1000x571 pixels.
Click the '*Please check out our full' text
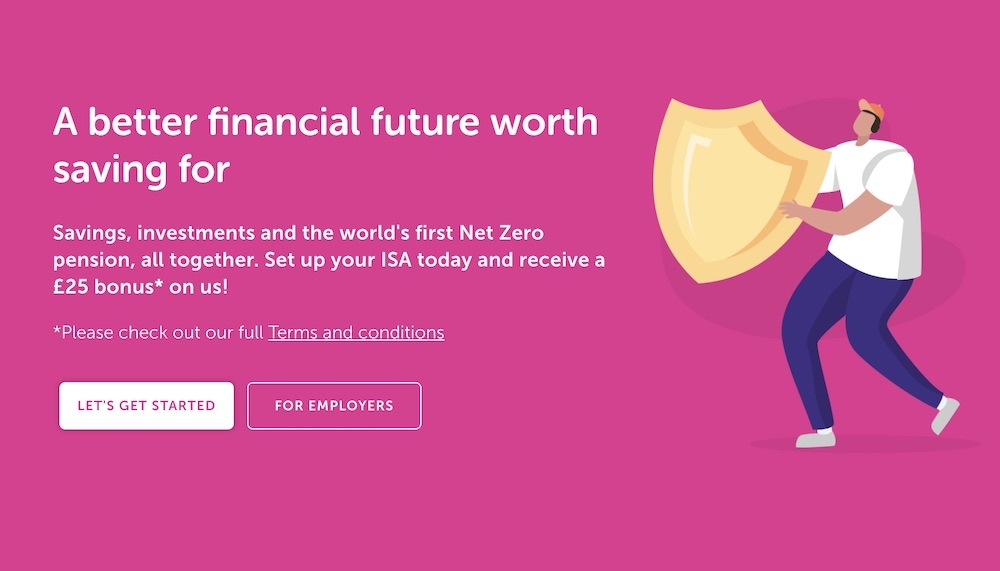[158, 332]
